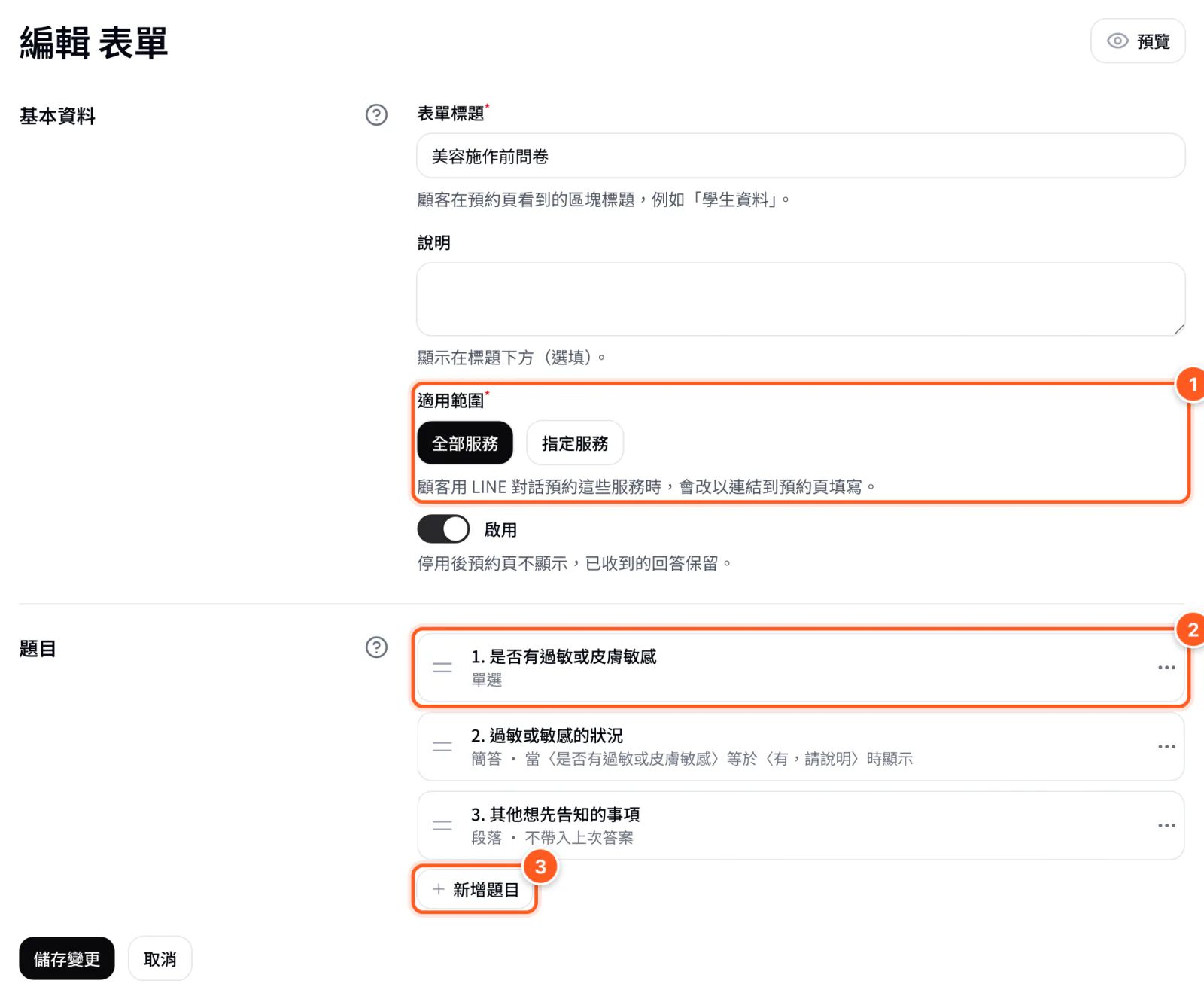Select 全部服務 scope option
The width and height of the screenshot is (1204, 999).
465,443
